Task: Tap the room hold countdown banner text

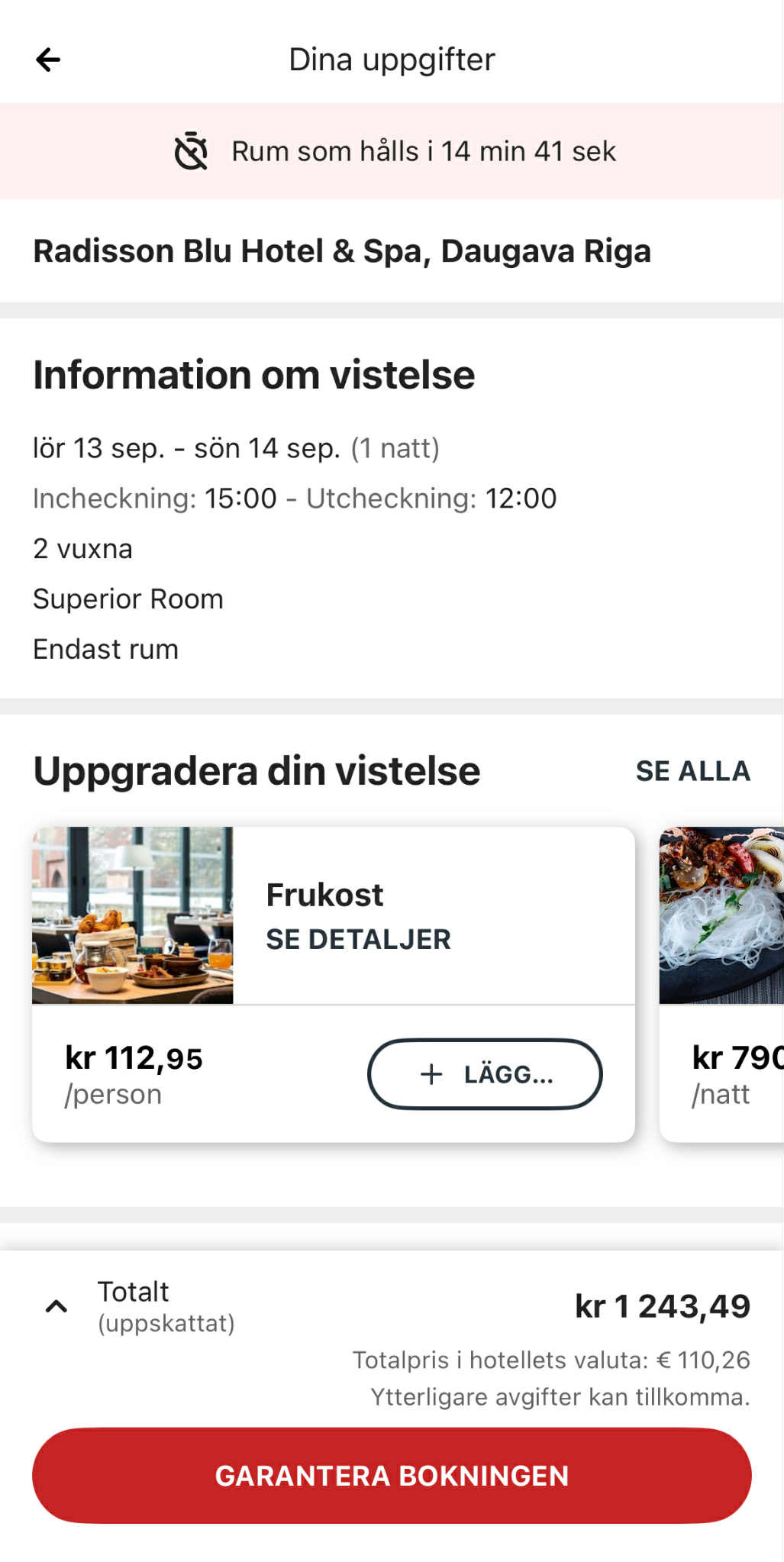Action: pyautogui.click(x=424, y=151)
